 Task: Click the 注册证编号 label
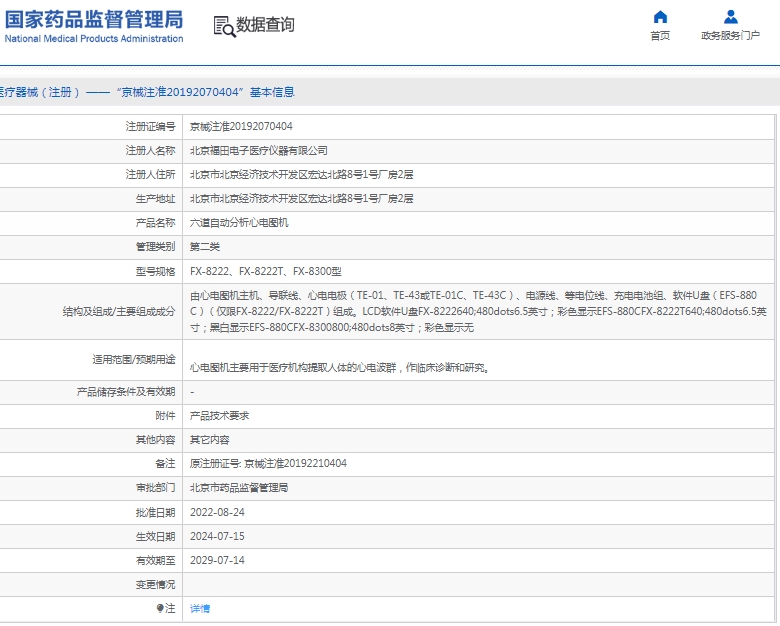151,126
